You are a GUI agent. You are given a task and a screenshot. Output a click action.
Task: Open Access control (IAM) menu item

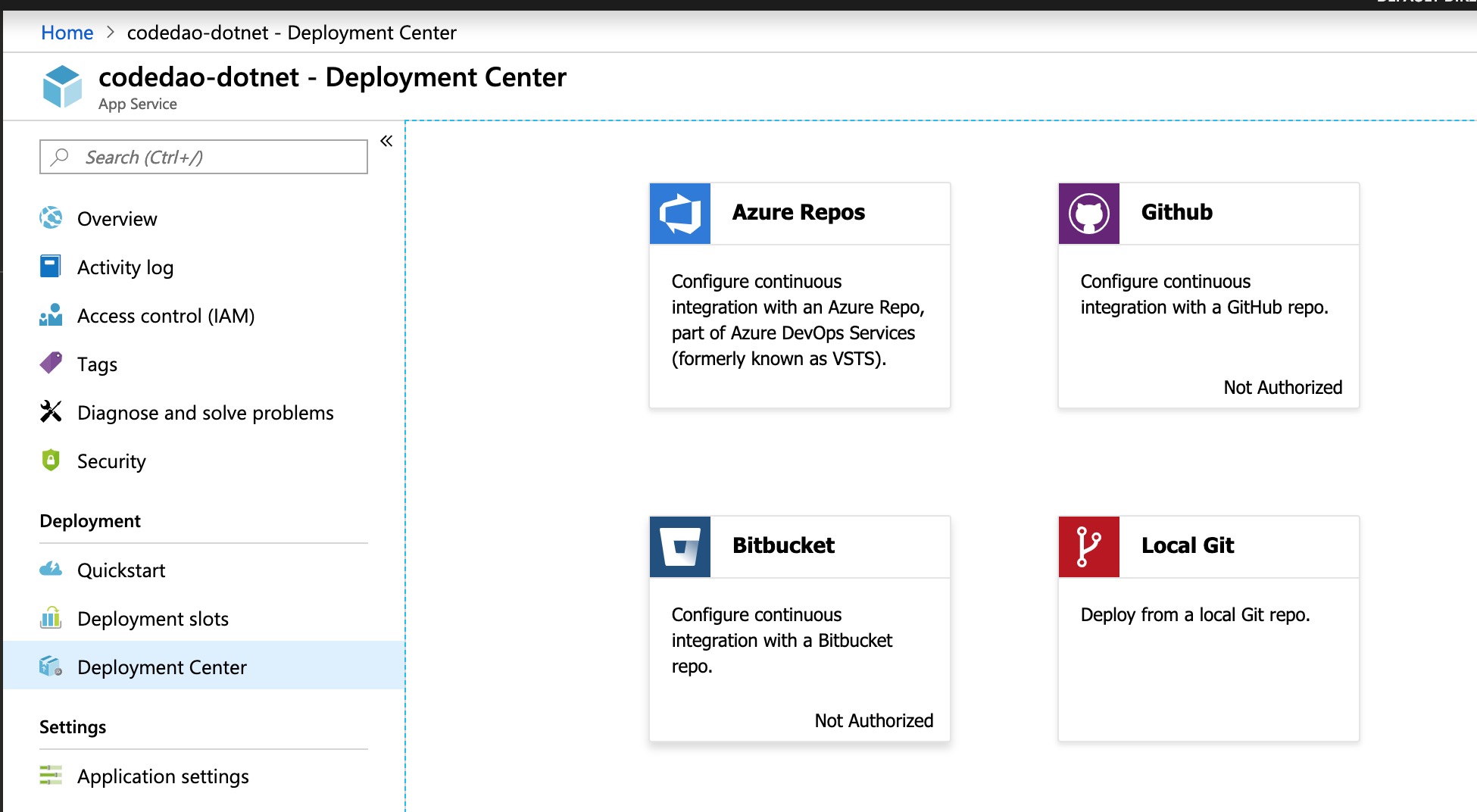[x=165, y=316]
